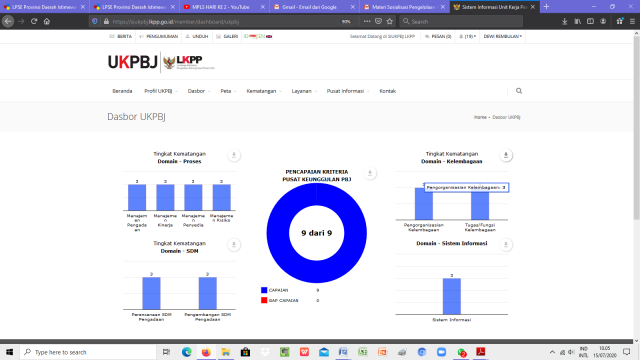The height and width of the screenshot is (360, 640).
Task: Show site security info lock icon
Action: pyautogui.click(x=106, y=21)
